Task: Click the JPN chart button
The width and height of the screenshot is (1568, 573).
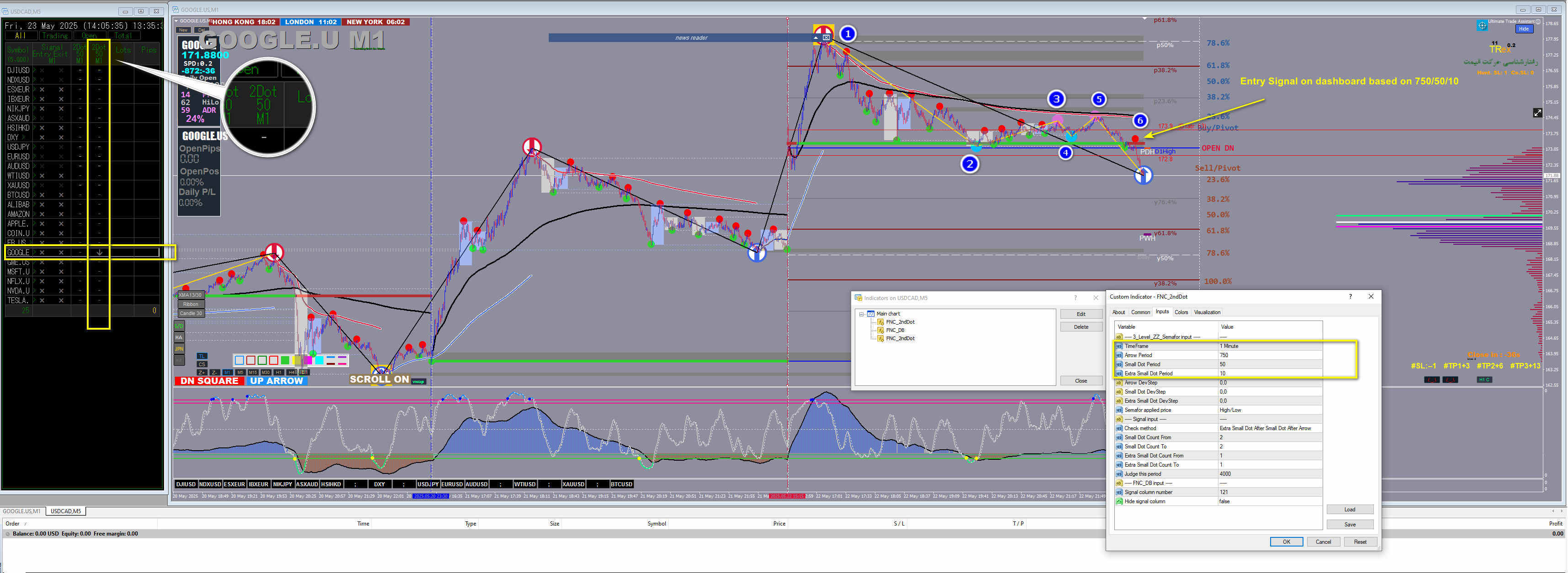Action: click(x=179, y=349)
